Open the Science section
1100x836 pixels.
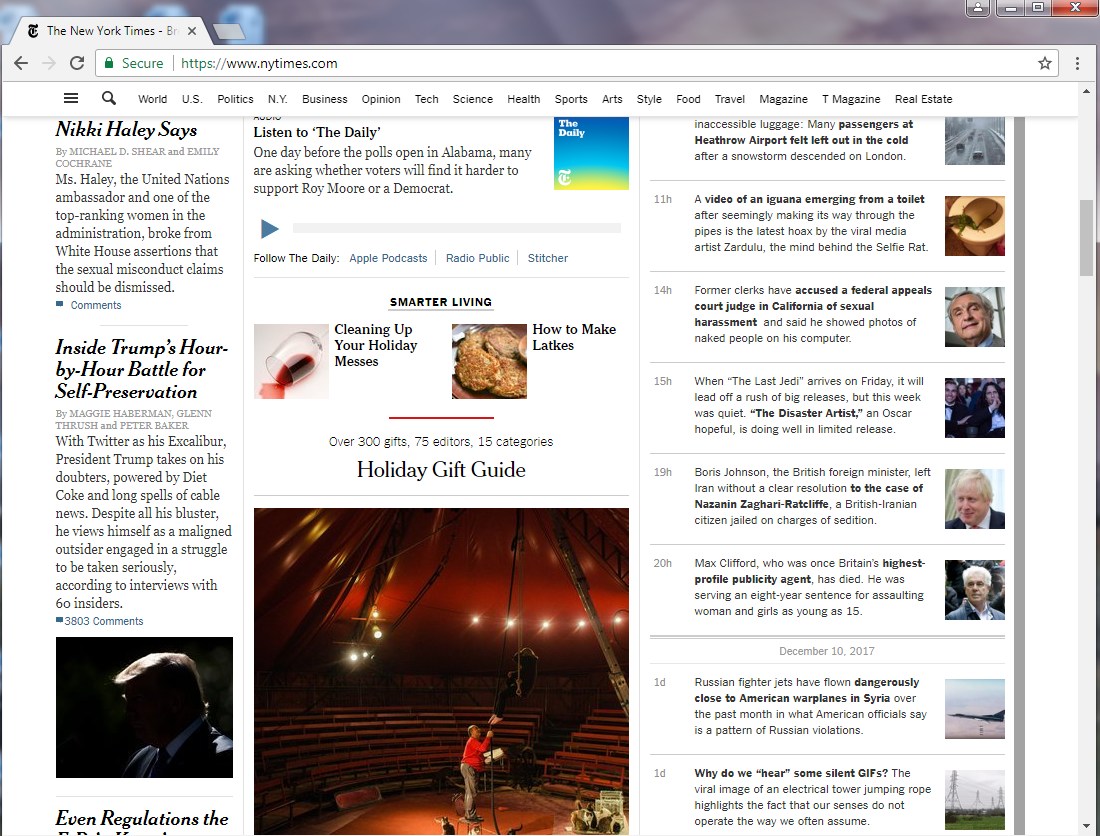click(x=472, y=99)
